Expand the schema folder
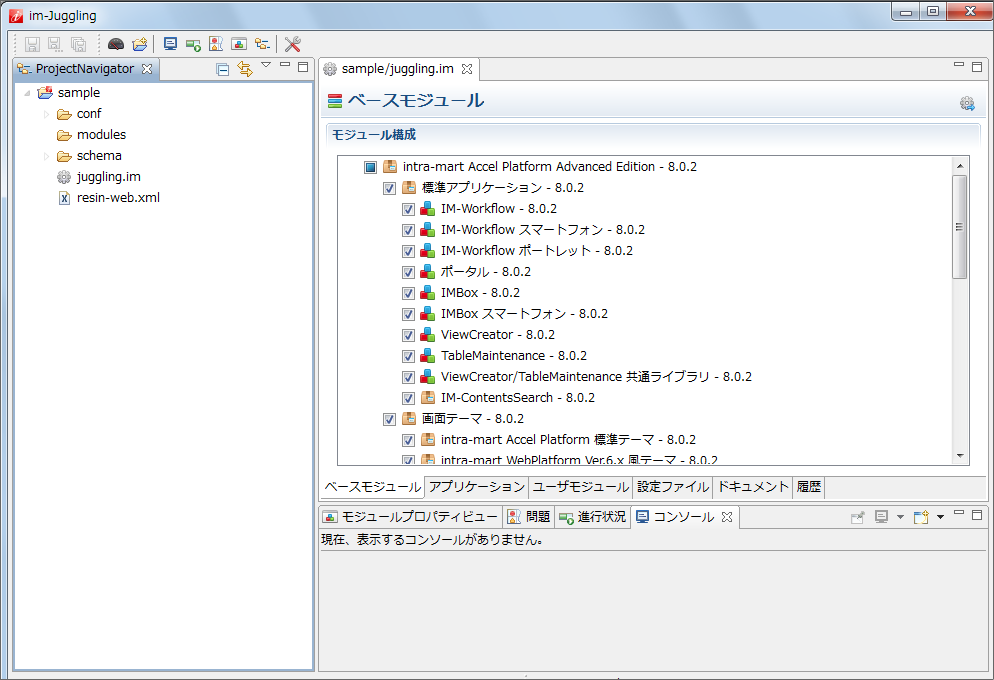994x680 pixels. click(46, 156)
